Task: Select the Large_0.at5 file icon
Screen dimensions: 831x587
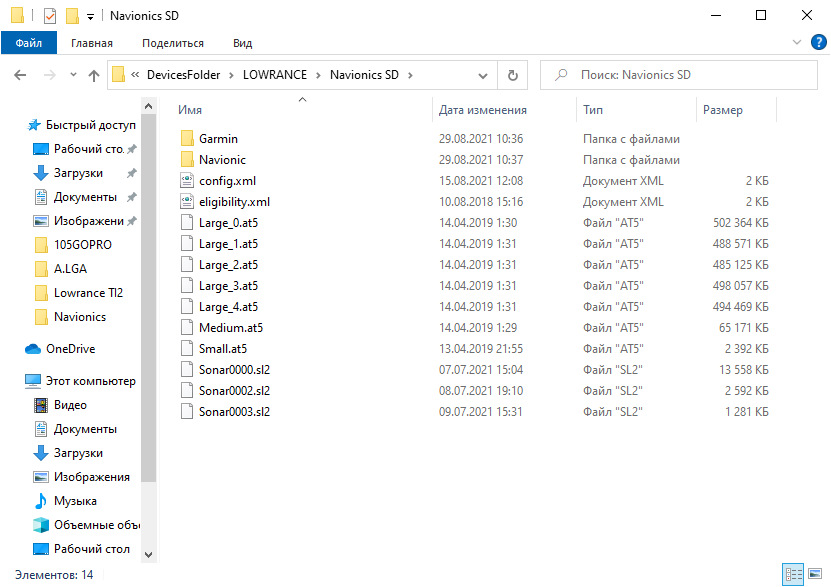Action: pyautogui.click(x=187, y=223)
